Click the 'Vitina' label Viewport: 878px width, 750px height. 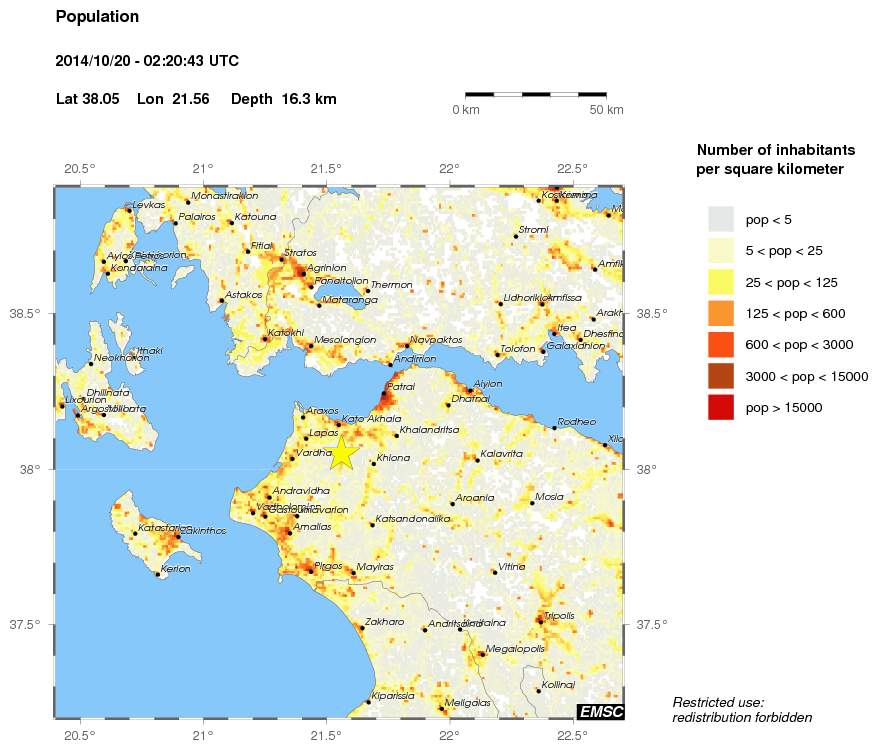coord(512,567)
